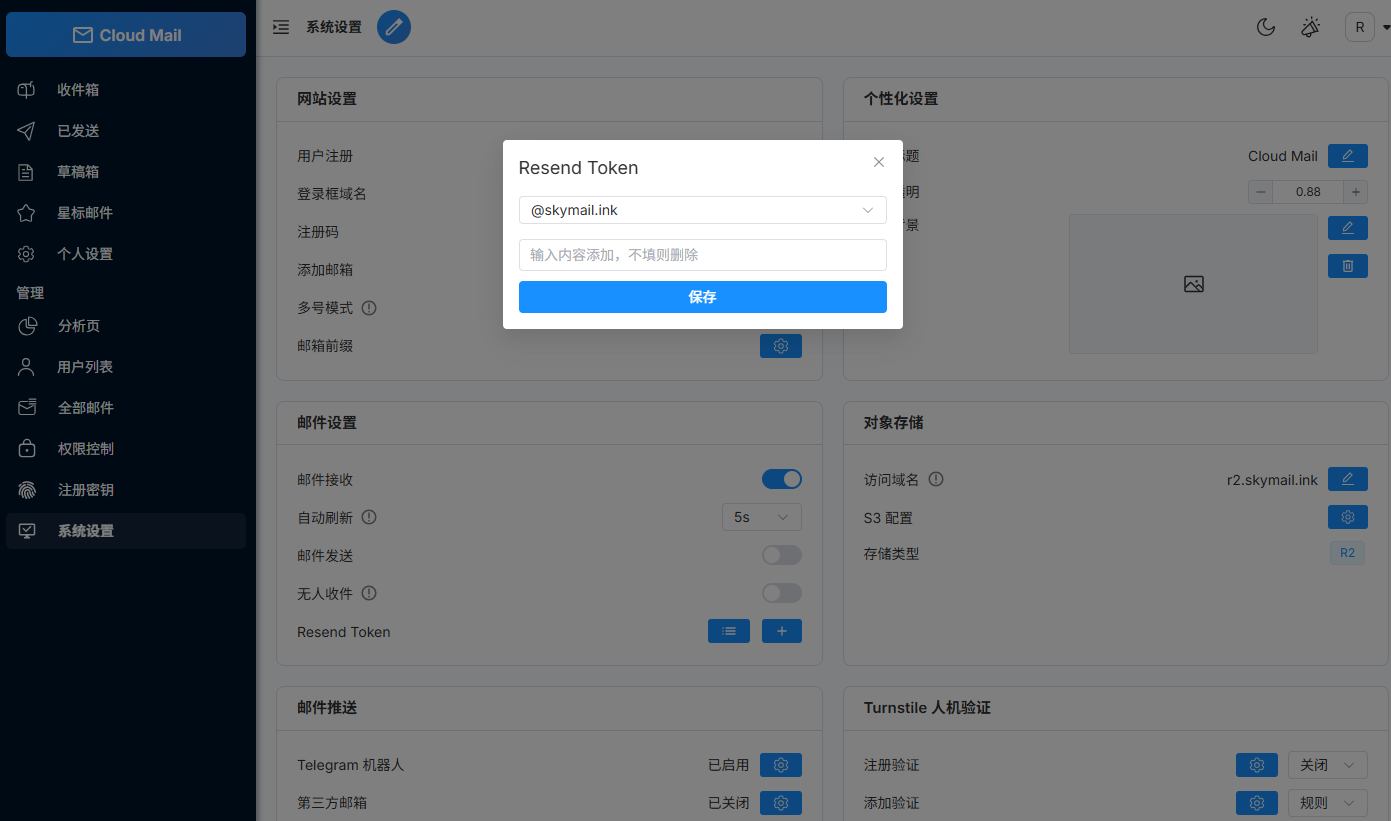Click the trash icon to delete background
The height and width of the screenshot is (821, 1391).
(1347, 266)
